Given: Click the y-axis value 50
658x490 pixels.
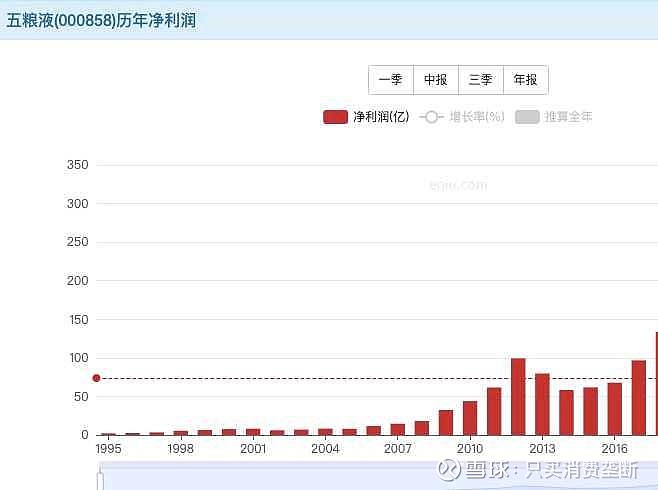Looking at the screenshot, I should pos(81,396).
